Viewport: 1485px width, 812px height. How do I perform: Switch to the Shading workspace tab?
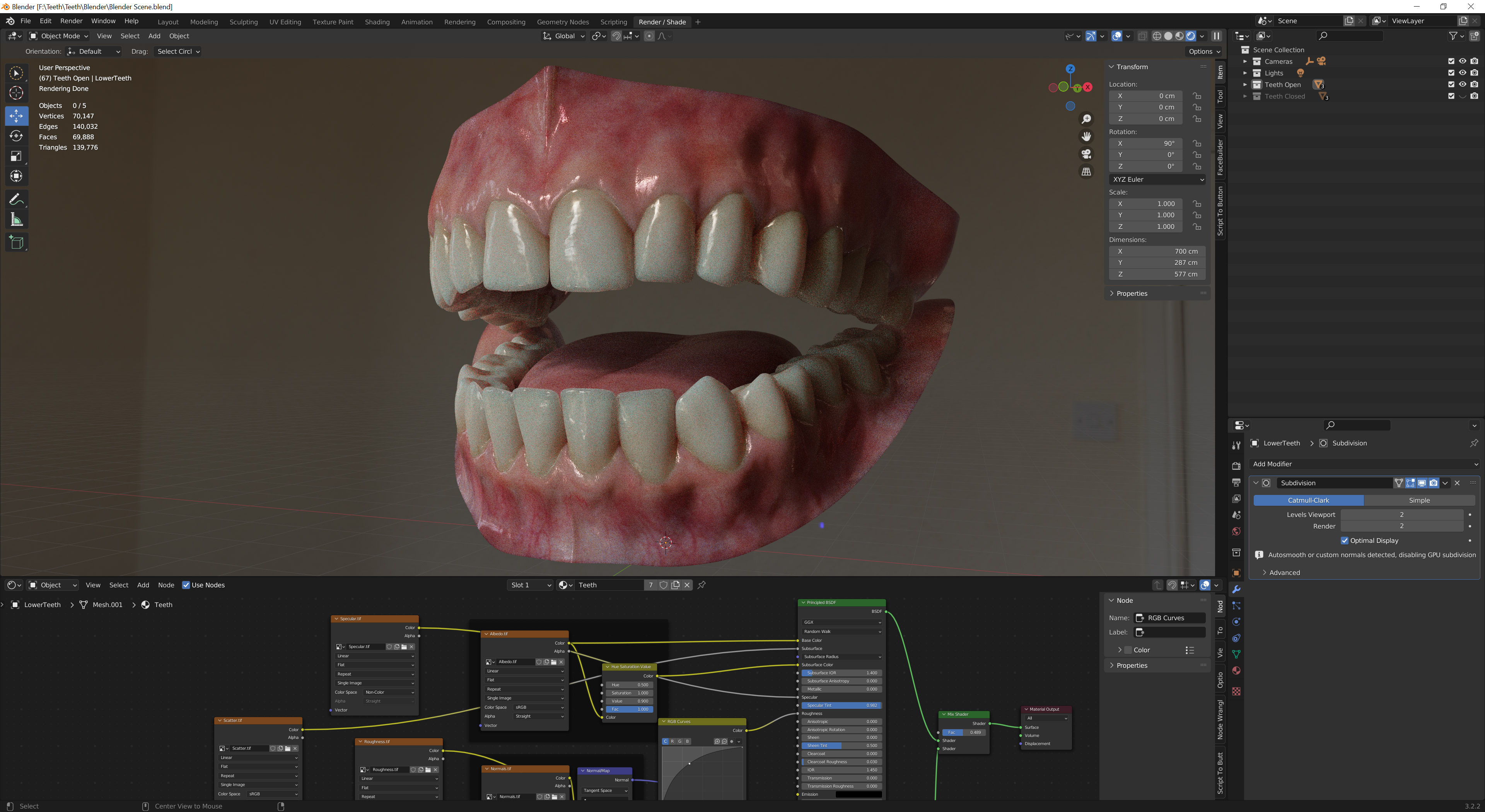point(377,22)
